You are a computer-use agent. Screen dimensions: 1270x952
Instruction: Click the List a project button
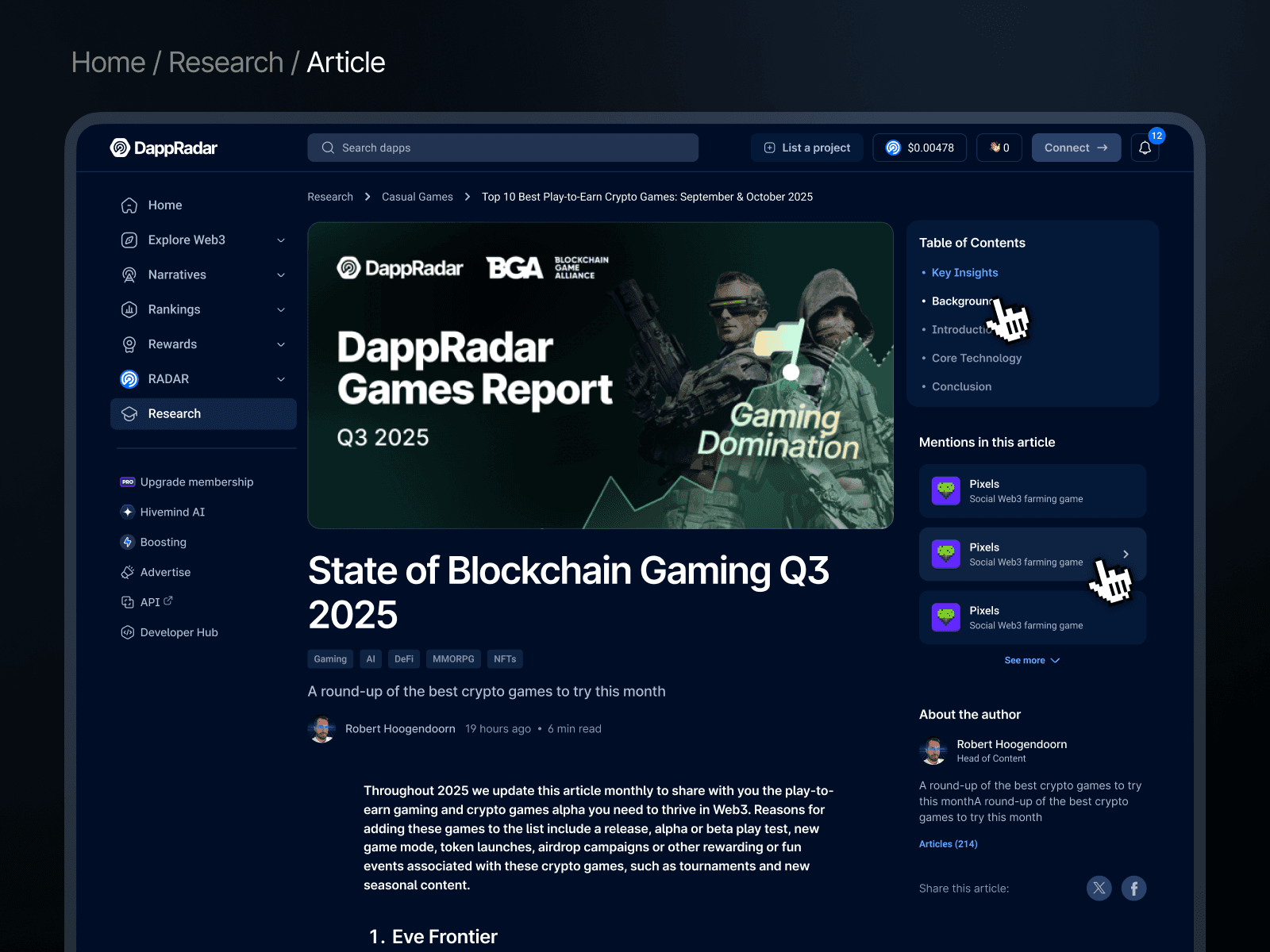point(807,148)
